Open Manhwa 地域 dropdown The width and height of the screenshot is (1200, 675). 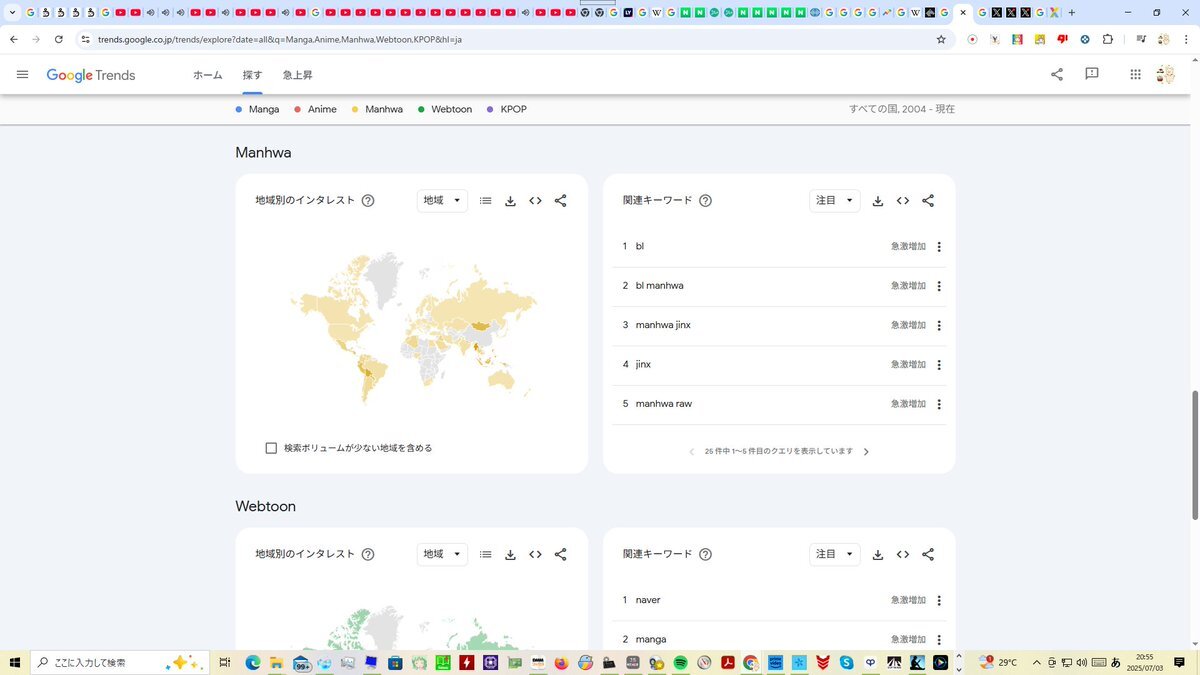coord(442,200)
